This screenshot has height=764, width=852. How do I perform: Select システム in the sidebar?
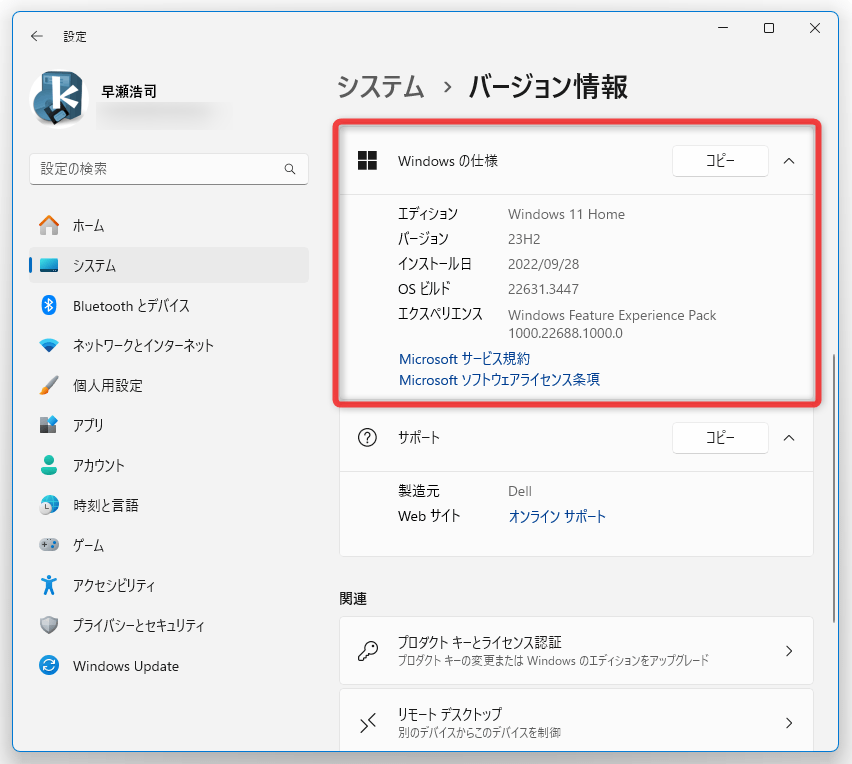(169, 265)
